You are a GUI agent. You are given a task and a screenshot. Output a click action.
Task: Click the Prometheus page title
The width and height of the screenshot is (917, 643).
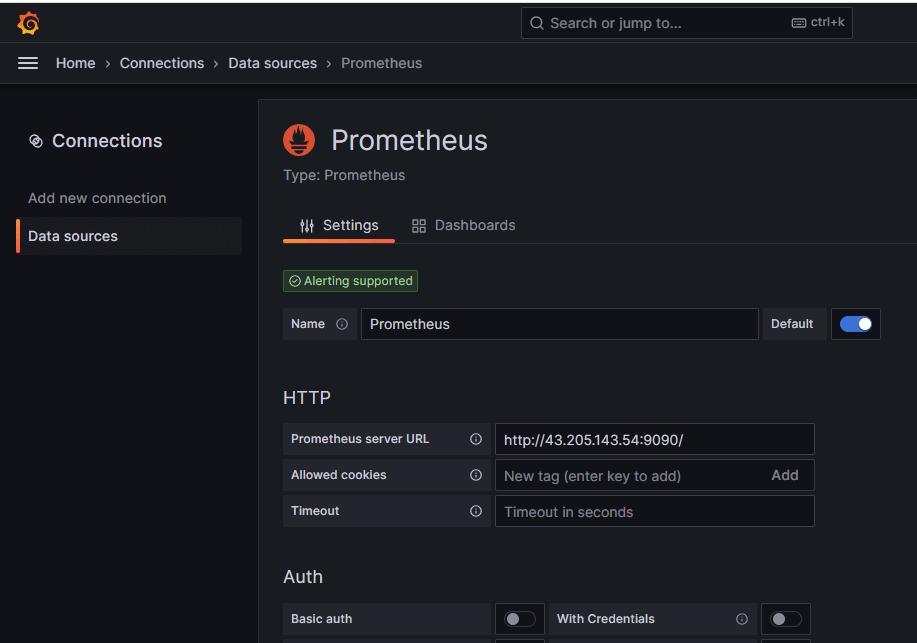click(409, 140)
